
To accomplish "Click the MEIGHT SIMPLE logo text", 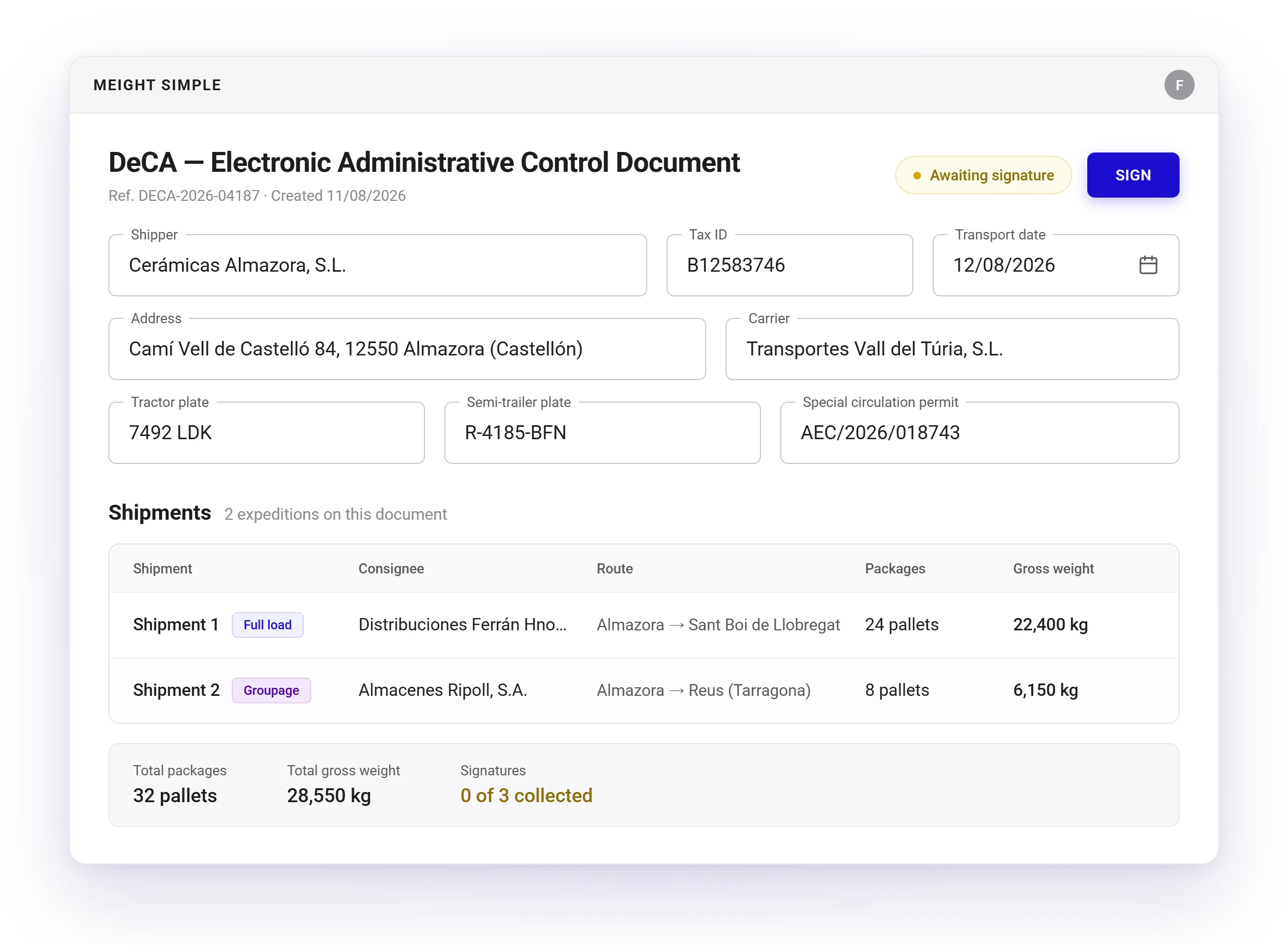I will pyautogui.click(x=157, y=85).
